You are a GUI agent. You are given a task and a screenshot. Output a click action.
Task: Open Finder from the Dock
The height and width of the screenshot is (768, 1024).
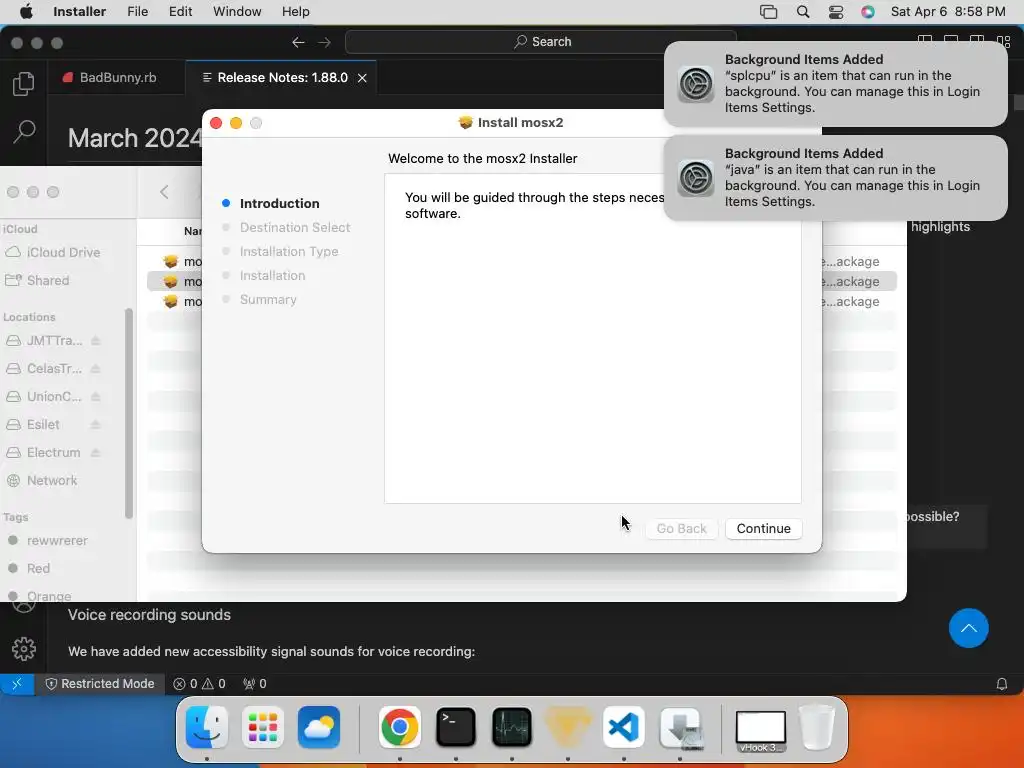point(207,727)
